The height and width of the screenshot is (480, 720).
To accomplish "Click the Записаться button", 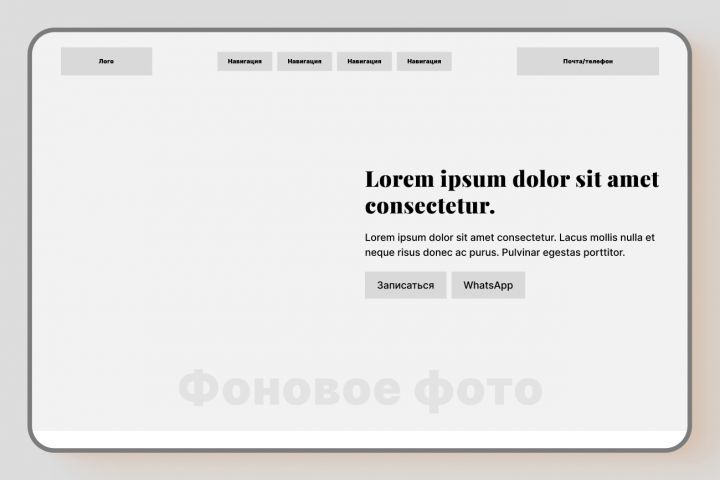I will tap(405, 285).
